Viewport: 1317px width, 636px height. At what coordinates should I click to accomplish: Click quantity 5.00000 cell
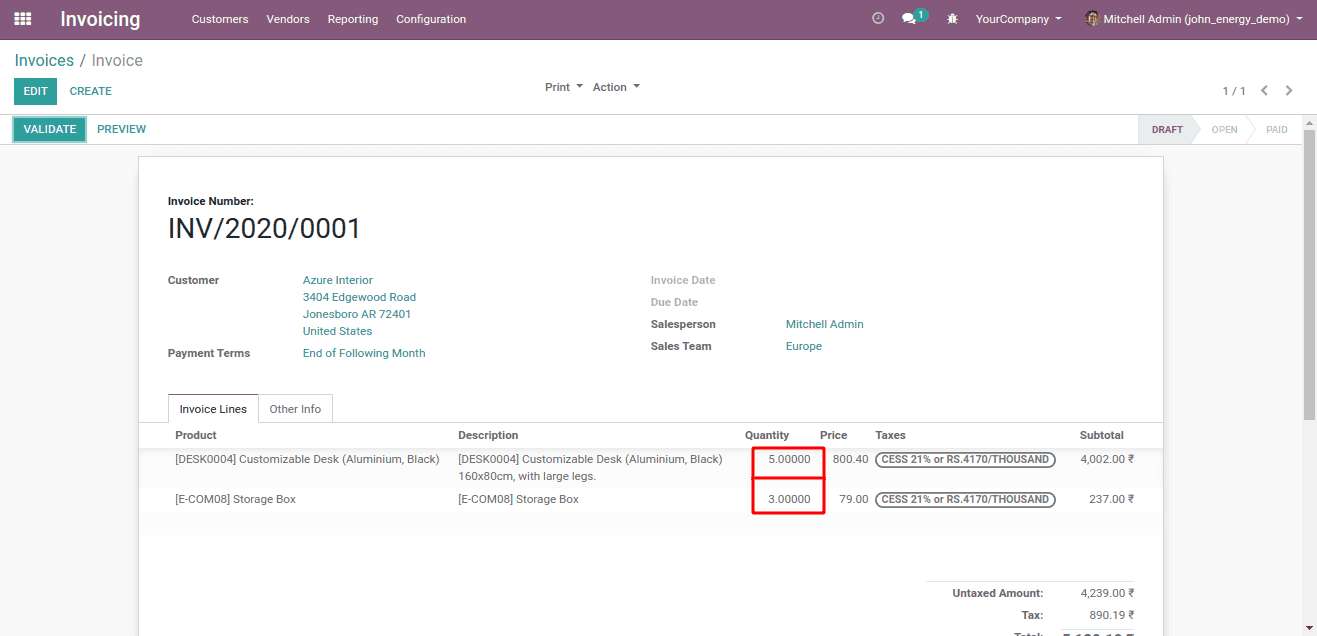789,459
